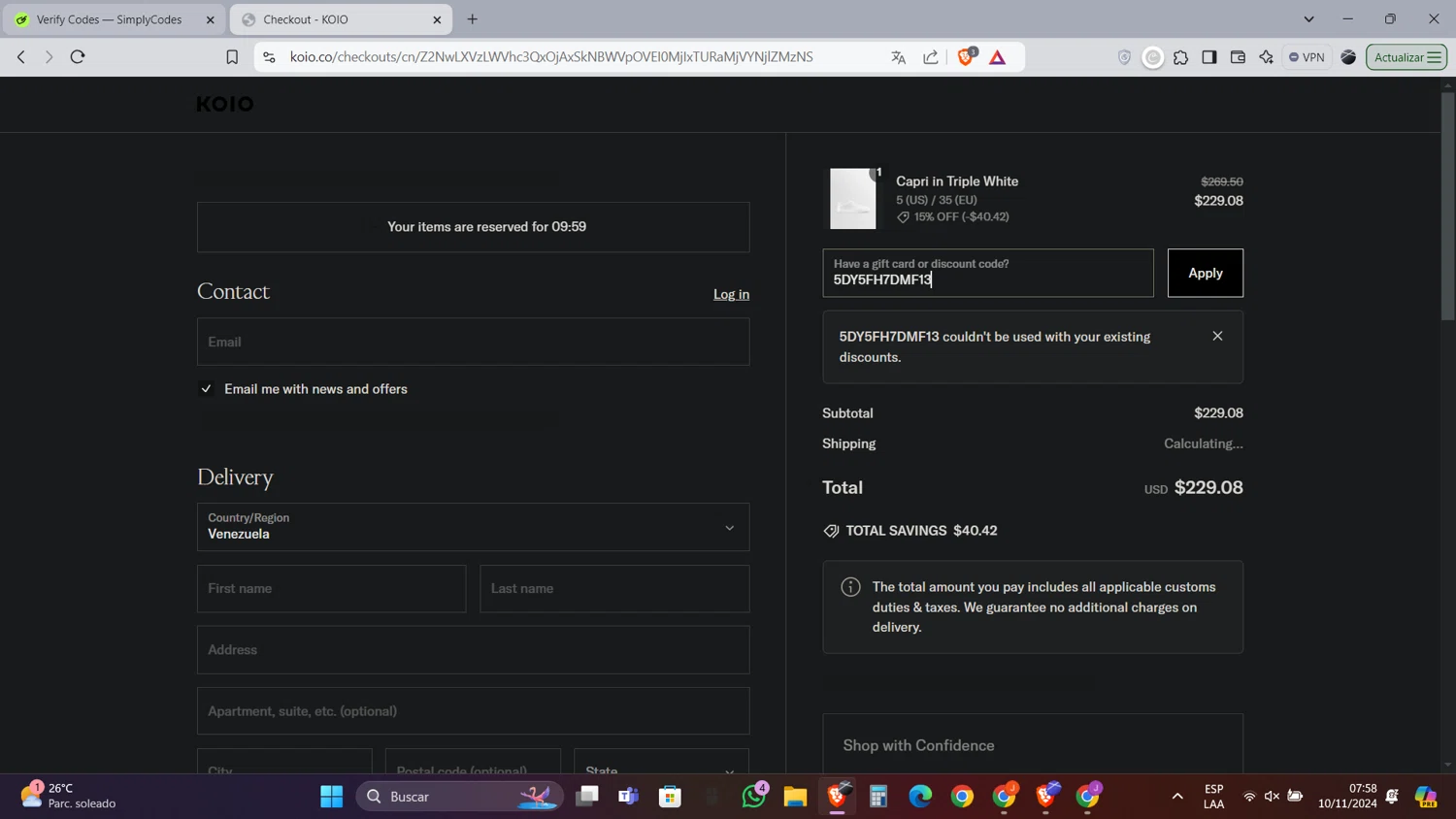Viewport: 1456px width, 819px height.
Task: Open extensions puzzle icon
Action: 1181,57
